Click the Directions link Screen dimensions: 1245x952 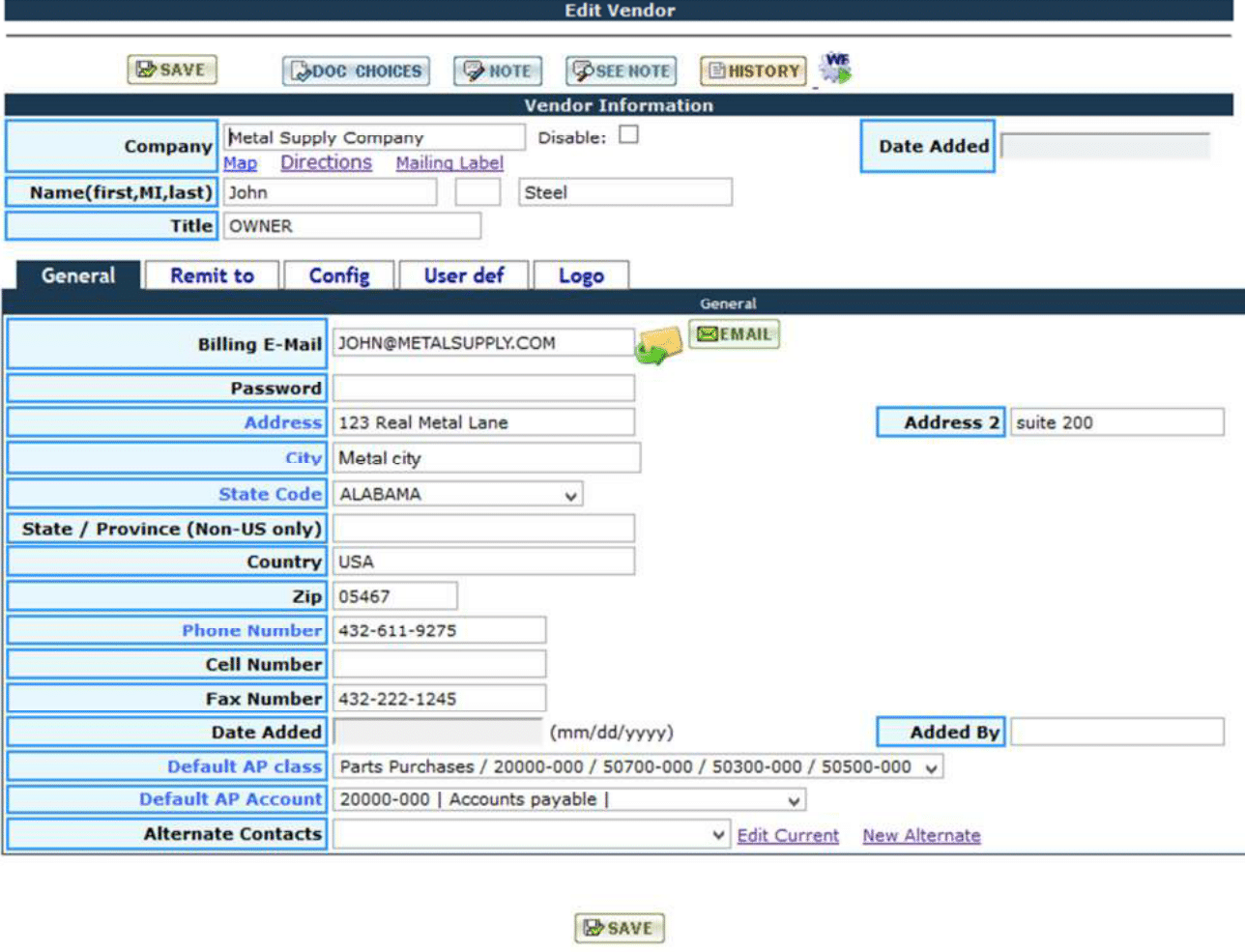coord(326,163)
